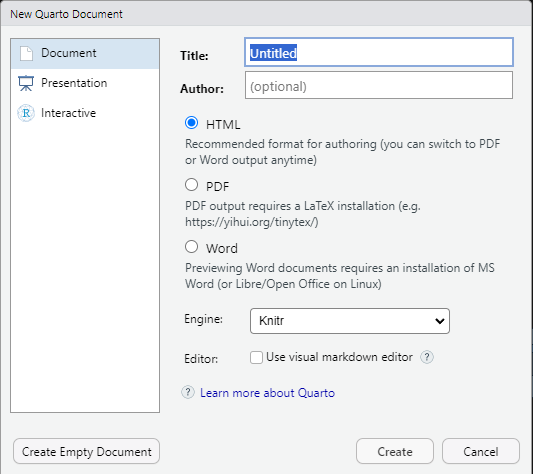Switch to the Presentation type
Viewport: 533px width, 474px height.
click(x=85, y=83)
